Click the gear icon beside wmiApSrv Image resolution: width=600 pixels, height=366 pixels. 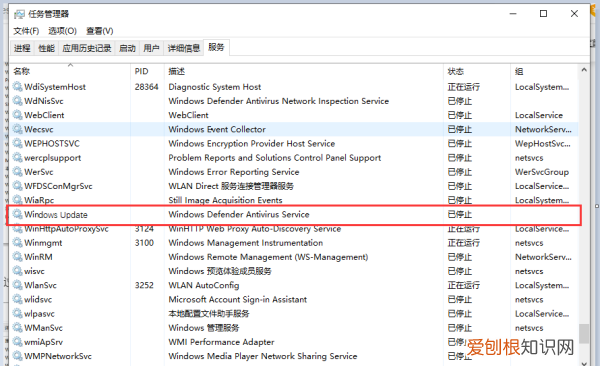click(x=18, y=342)
